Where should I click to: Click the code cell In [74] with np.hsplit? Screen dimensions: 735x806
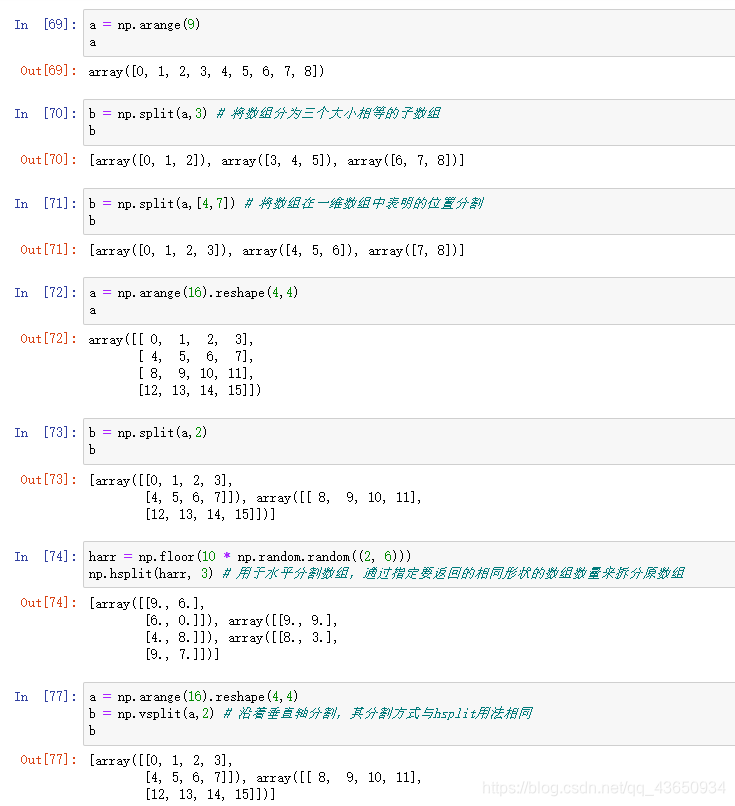pos(409,564)
